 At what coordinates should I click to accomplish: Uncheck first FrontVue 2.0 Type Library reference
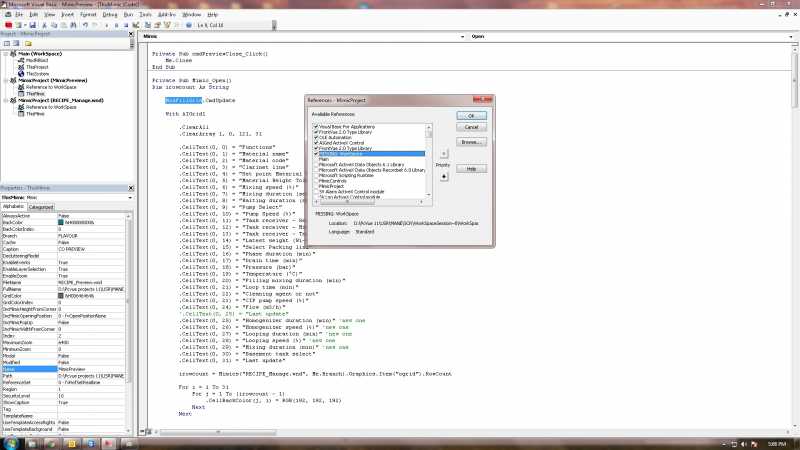pyautogui.click(x=316, y=132)
